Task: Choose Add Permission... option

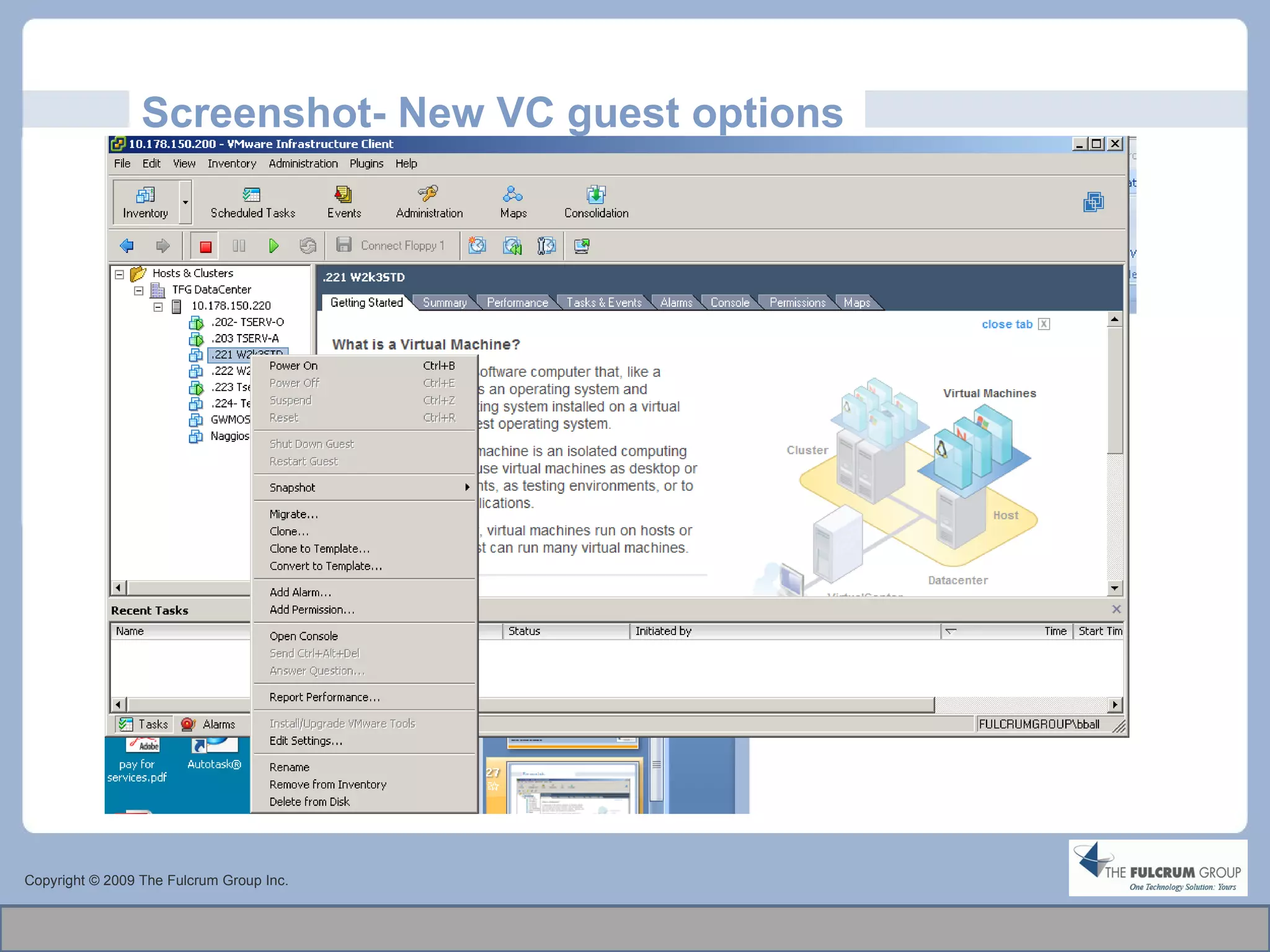Action: pos(365,610)
